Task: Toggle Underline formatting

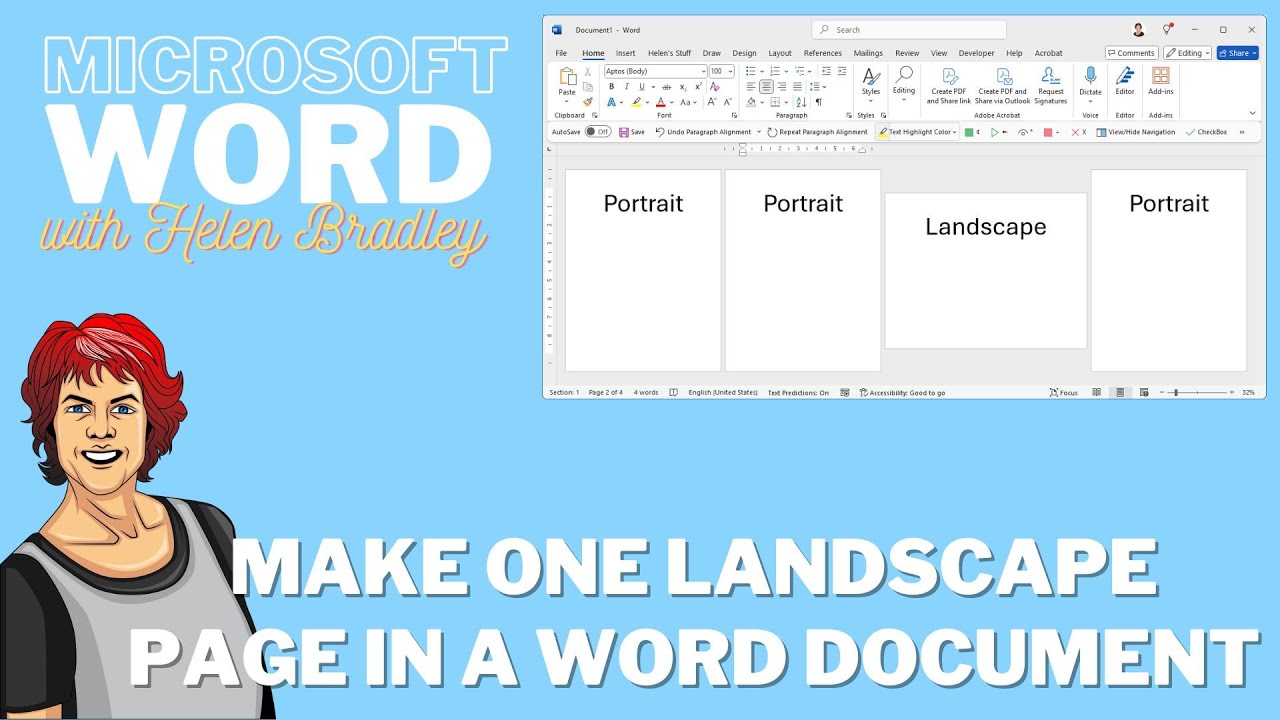Action: [x=642, y=87]
